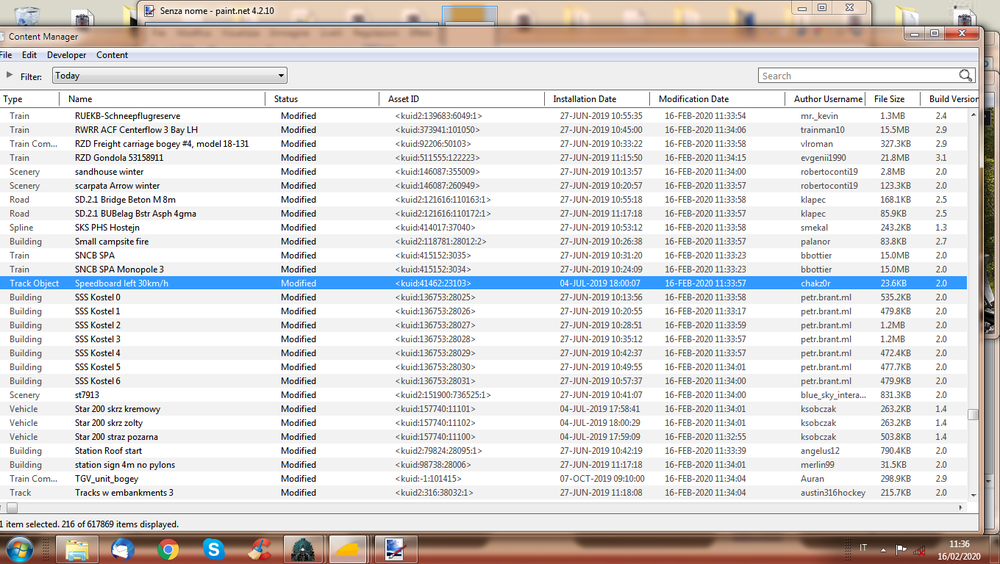Select SNCB SPA Monopole 3 train
Image resolution: width=1000 pixels, height=564 pixels.
483,269
